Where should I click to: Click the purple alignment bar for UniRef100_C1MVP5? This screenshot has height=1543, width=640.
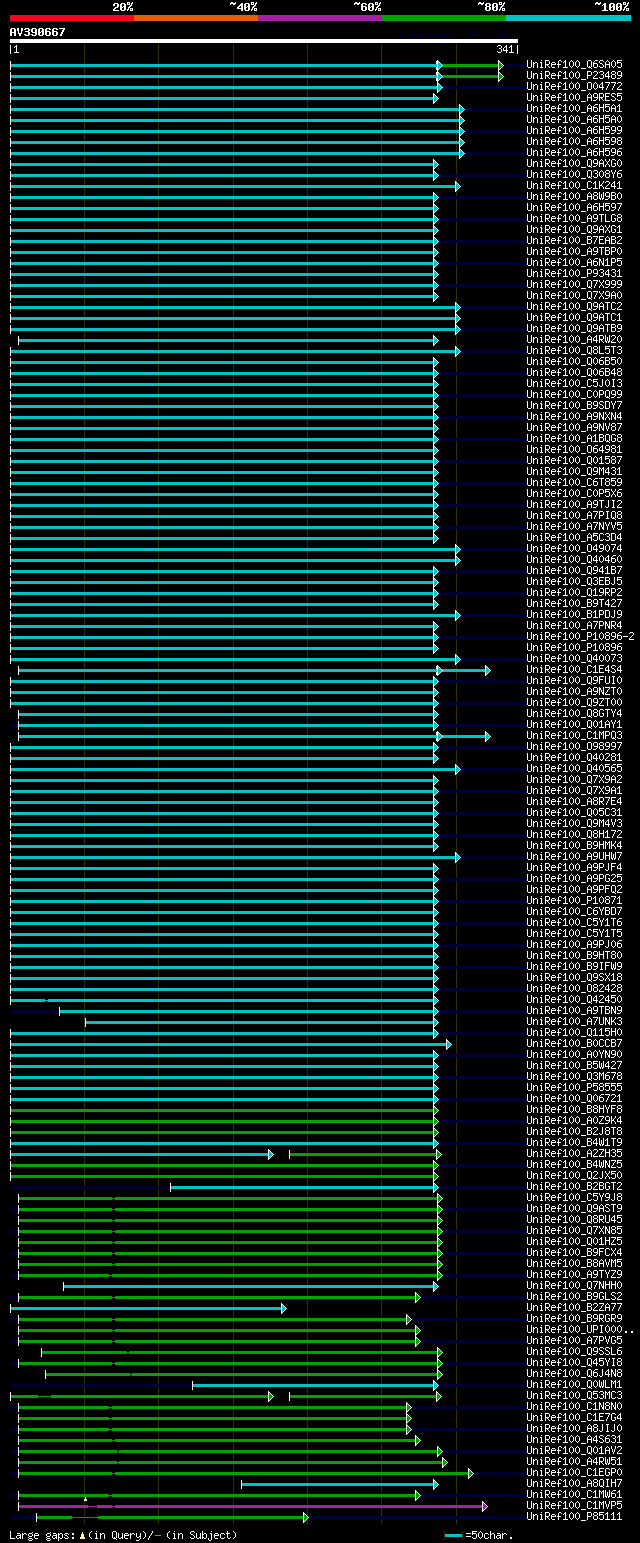(252, 1505)
